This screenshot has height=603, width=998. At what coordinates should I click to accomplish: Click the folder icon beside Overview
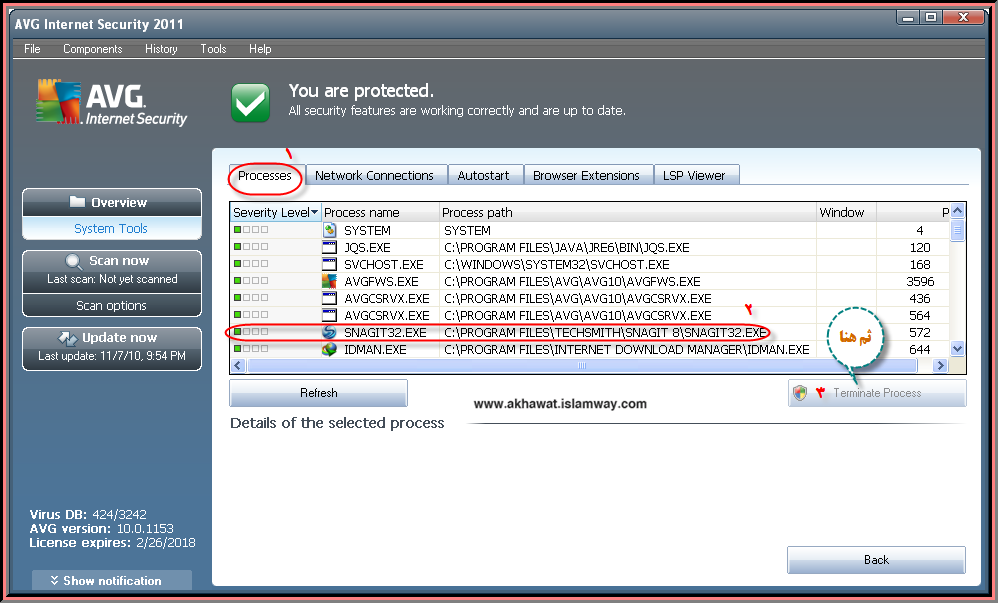pyautogui.click(x=77, y=202)
